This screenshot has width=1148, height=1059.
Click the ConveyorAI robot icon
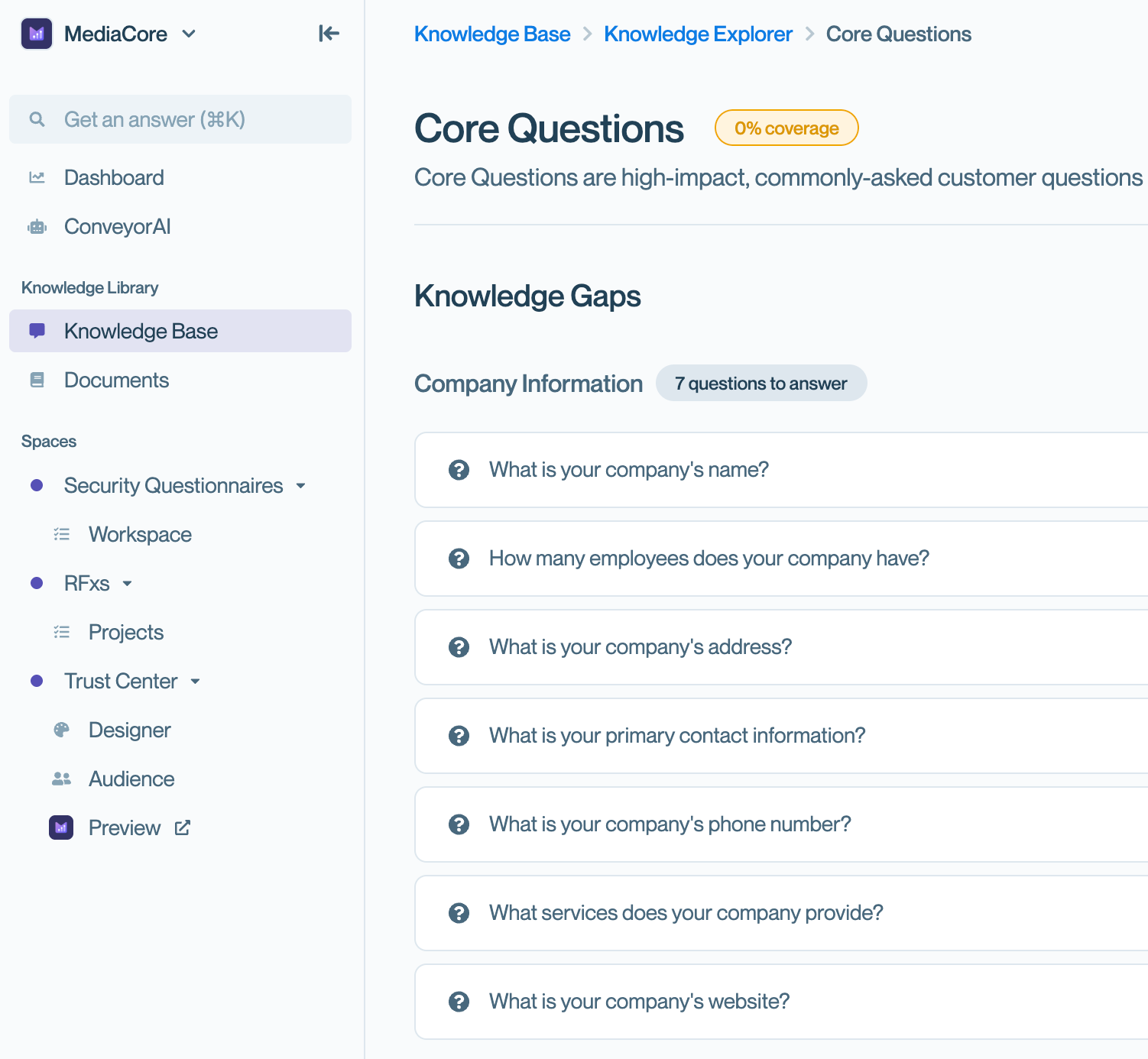(37, 227)
